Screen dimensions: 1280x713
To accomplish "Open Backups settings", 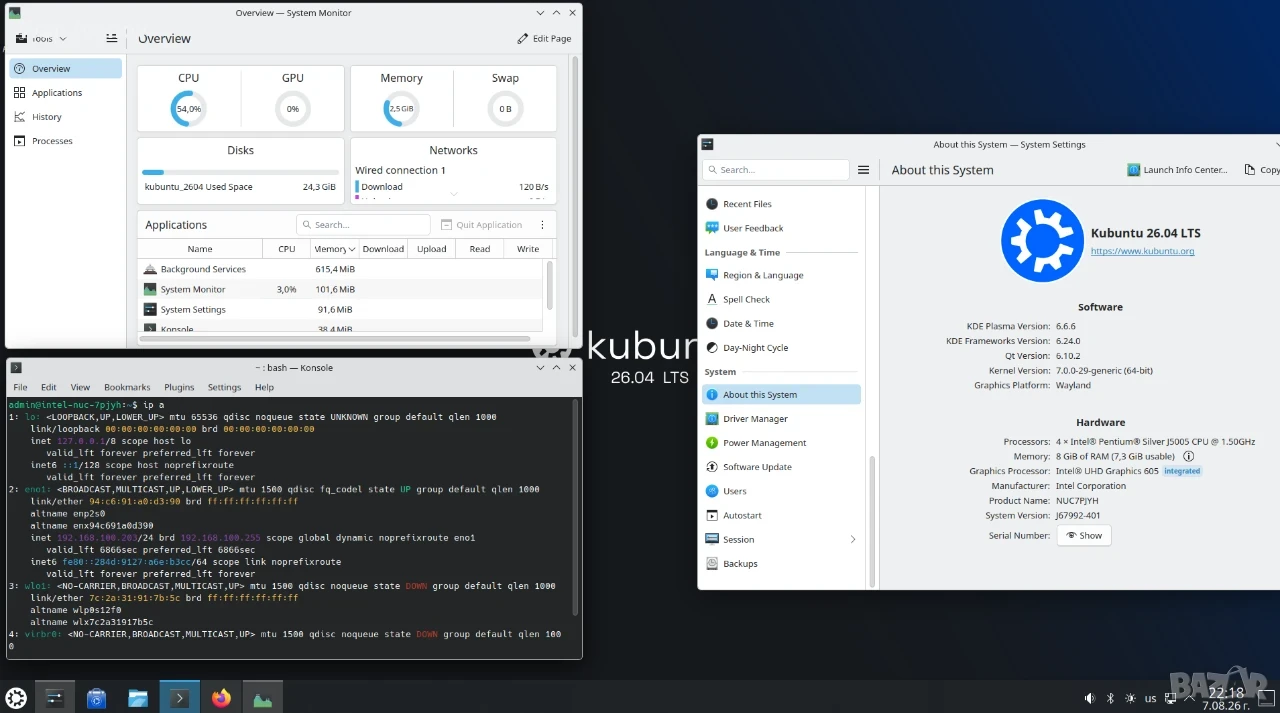I will click(781, 564).
